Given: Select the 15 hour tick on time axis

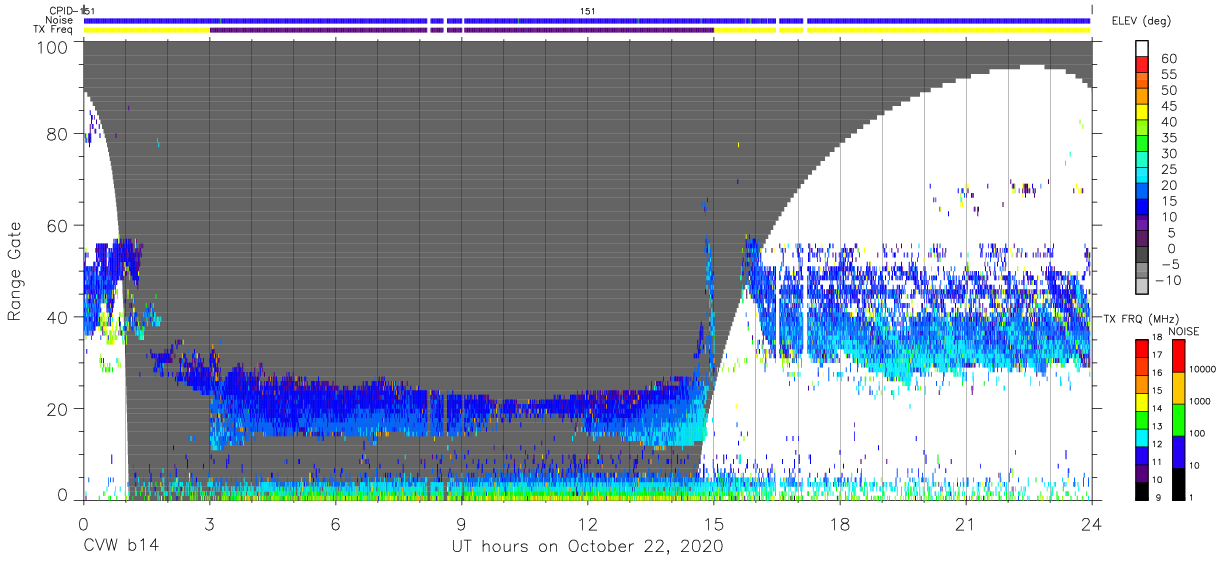Looking at the screenshot, I should click(714, 524).
